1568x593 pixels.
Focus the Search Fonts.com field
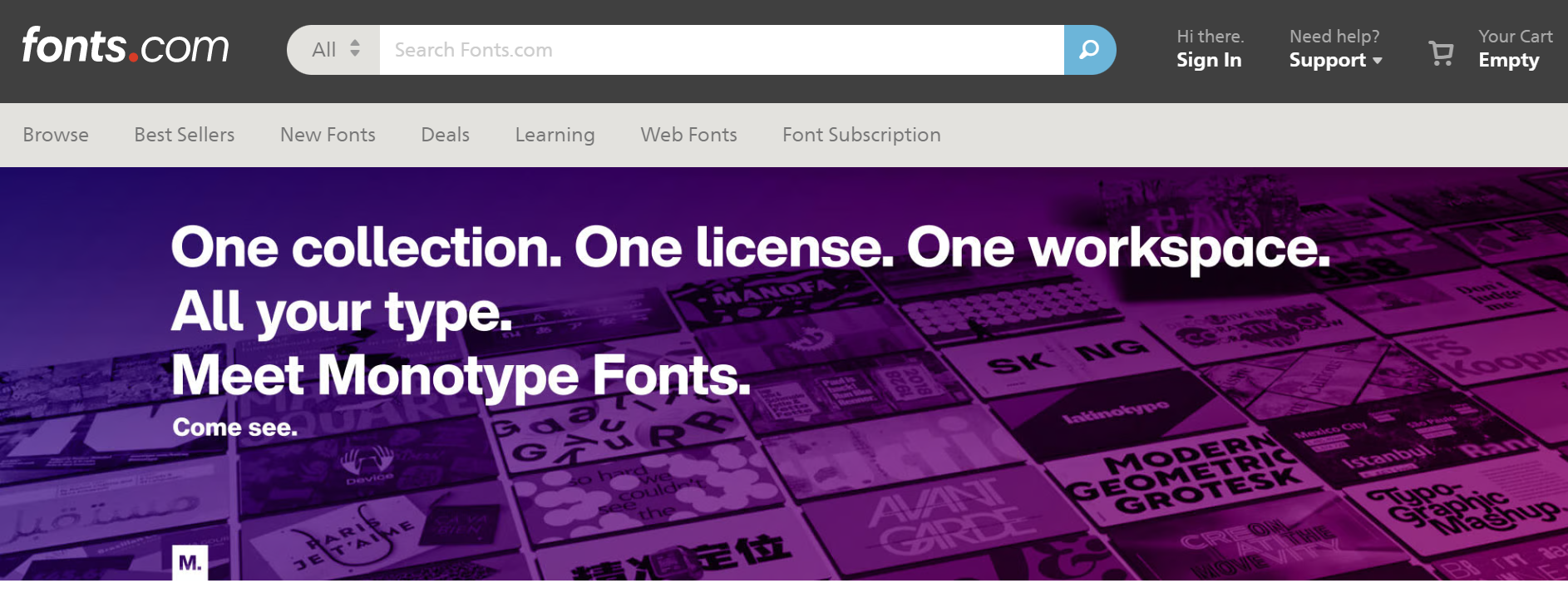point(722,50)
